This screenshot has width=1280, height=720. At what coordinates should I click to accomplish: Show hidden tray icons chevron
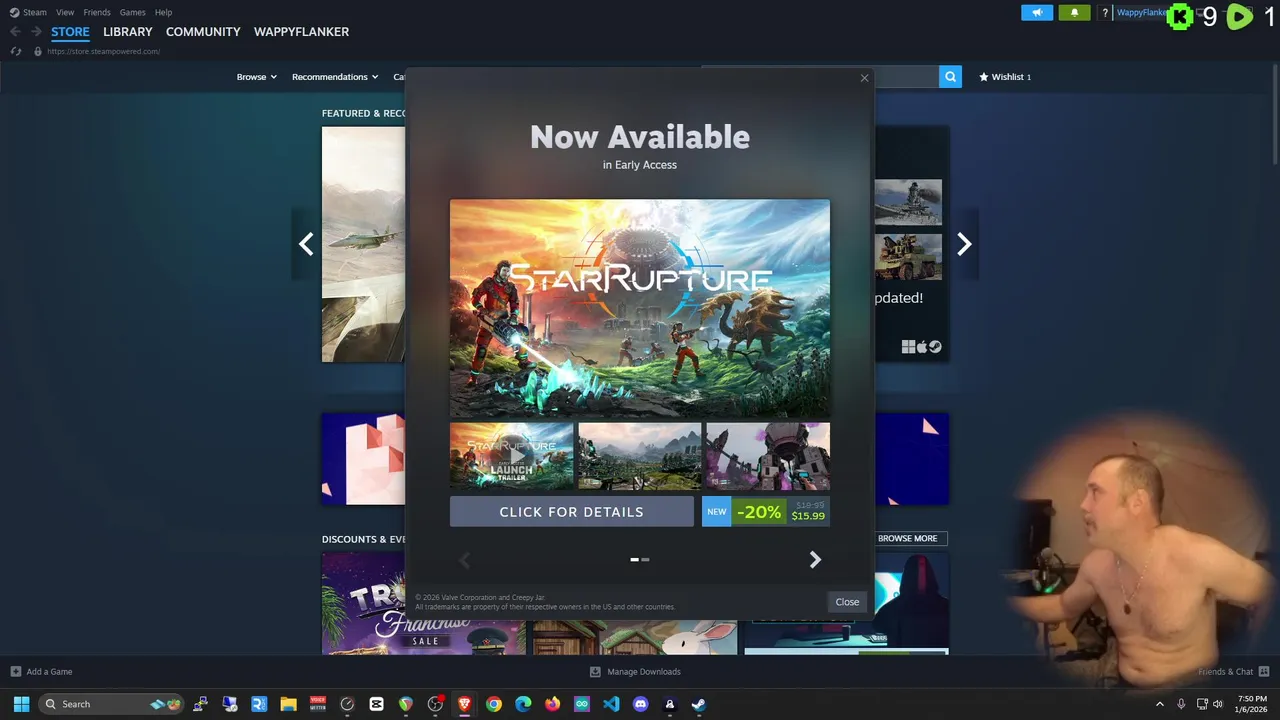click(x=1160, y=704)
